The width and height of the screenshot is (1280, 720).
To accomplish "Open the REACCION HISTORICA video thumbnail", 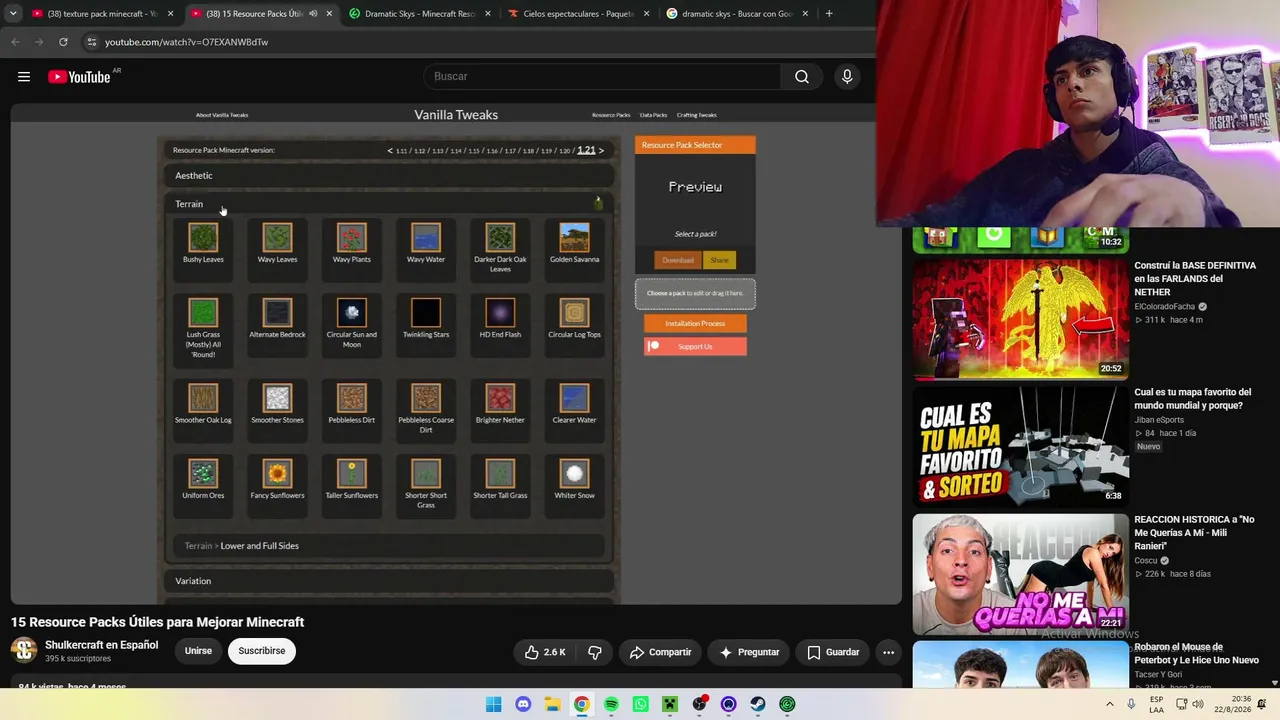I will tap(1020, 573).
